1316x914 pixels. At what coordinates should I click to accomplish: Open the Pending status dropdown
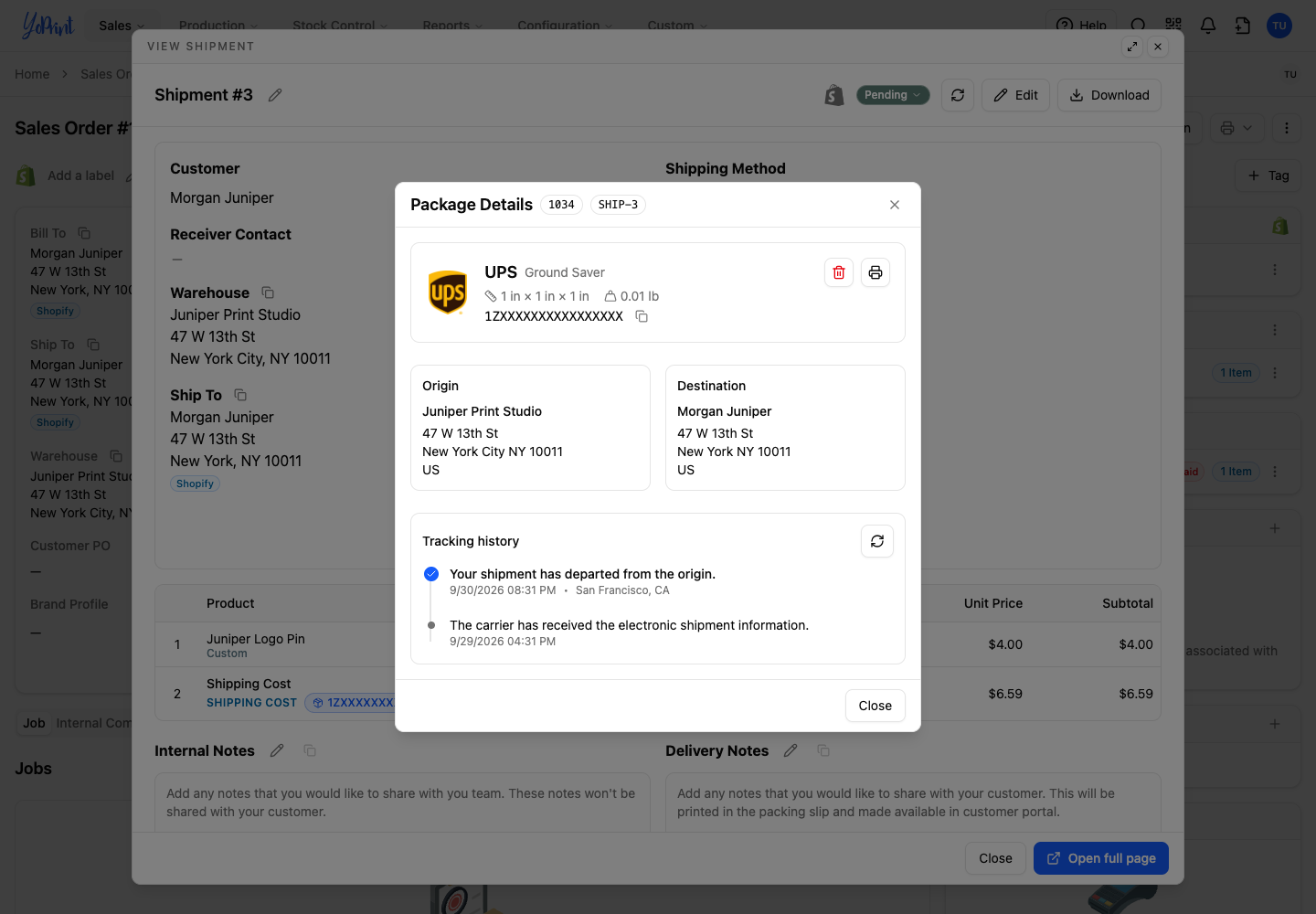point(893,95)
